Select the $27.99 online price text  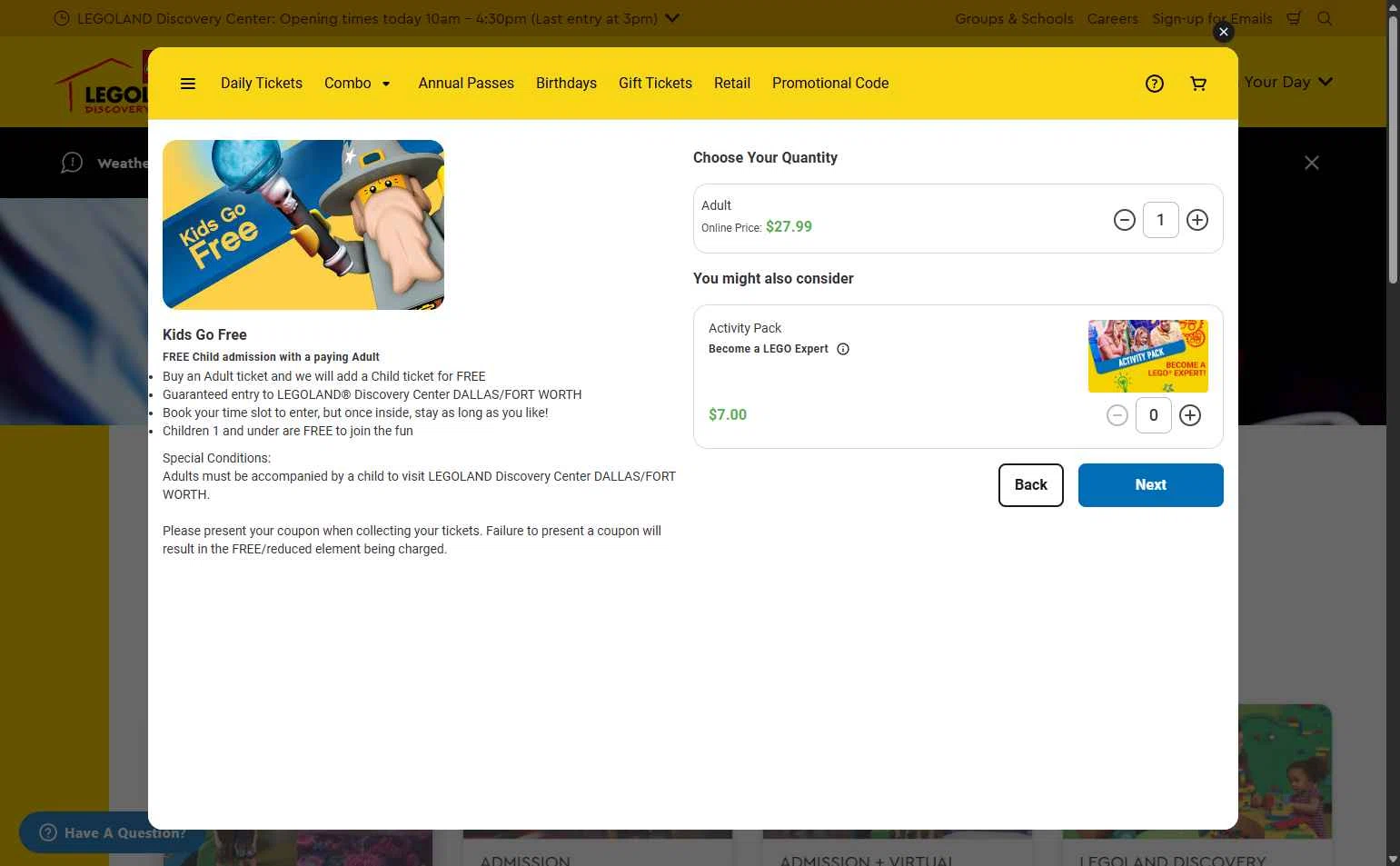(x=789, y=227)
